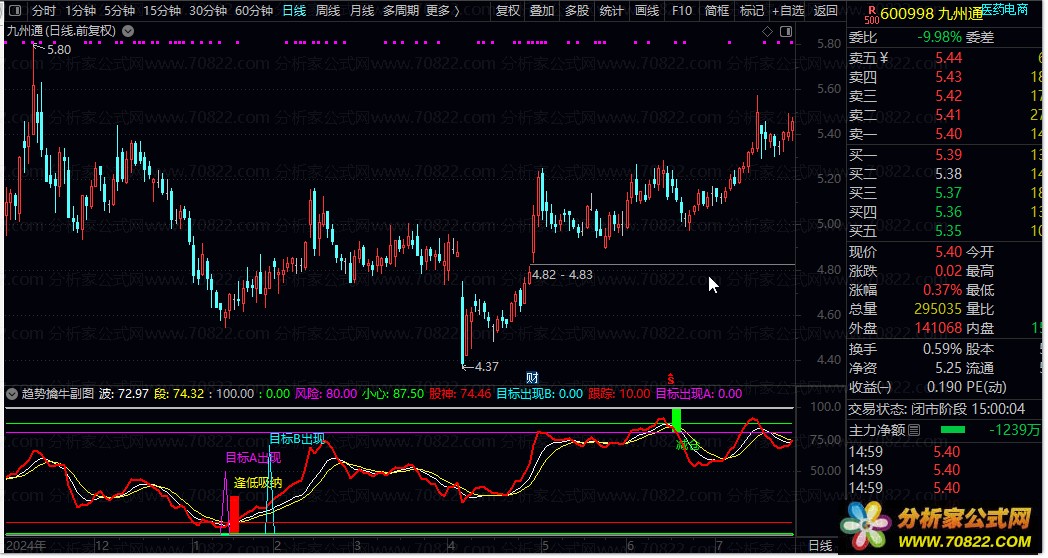Click the 风险: 80.00 indicator value

[326, 394]
